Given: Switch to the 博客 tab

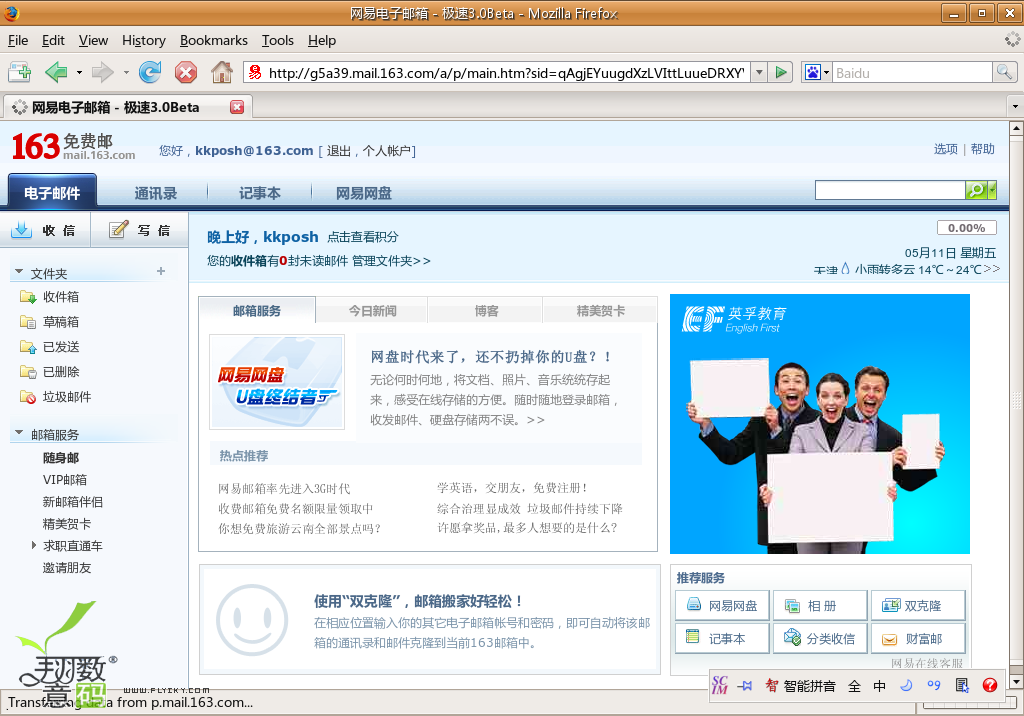Looking at the screenshot, I should [x=487, y=311].
